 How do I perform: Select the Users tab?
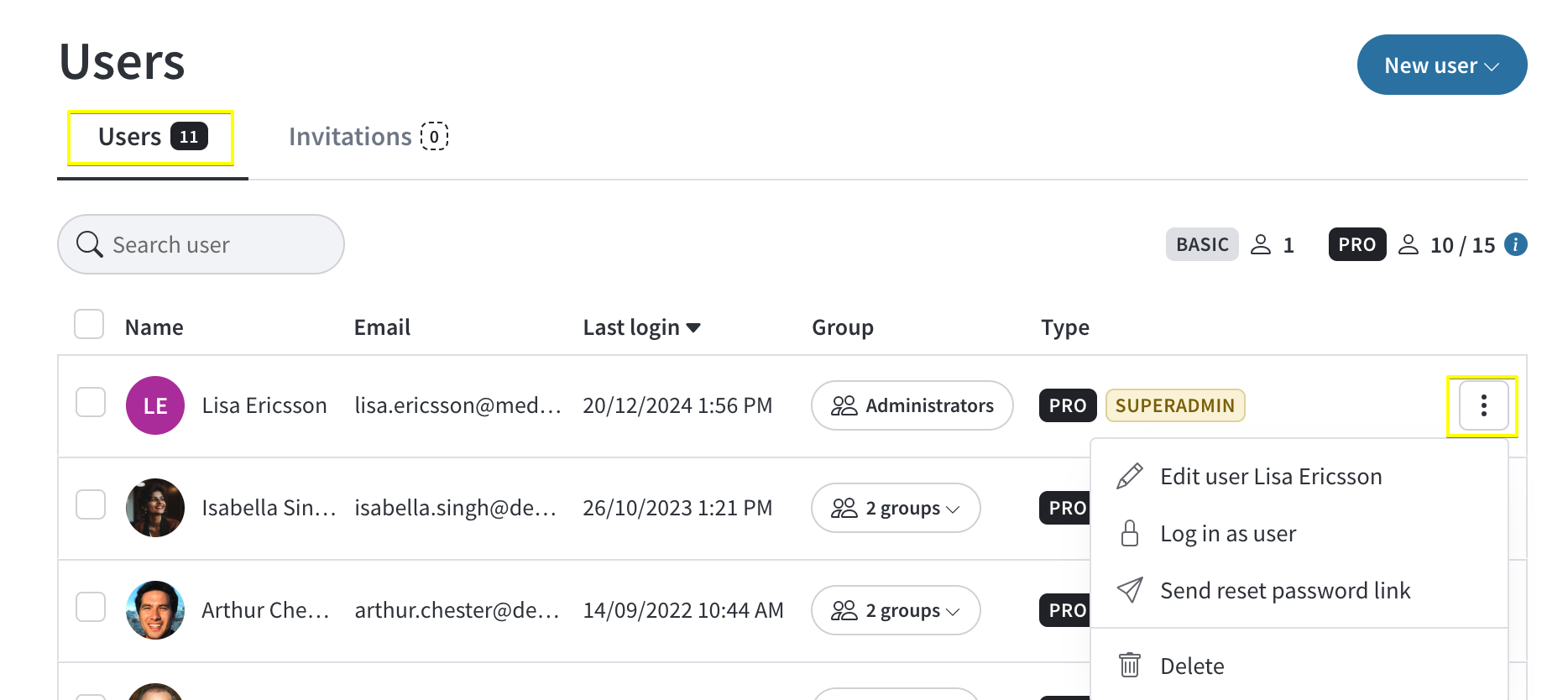click(x=152, y=137)
